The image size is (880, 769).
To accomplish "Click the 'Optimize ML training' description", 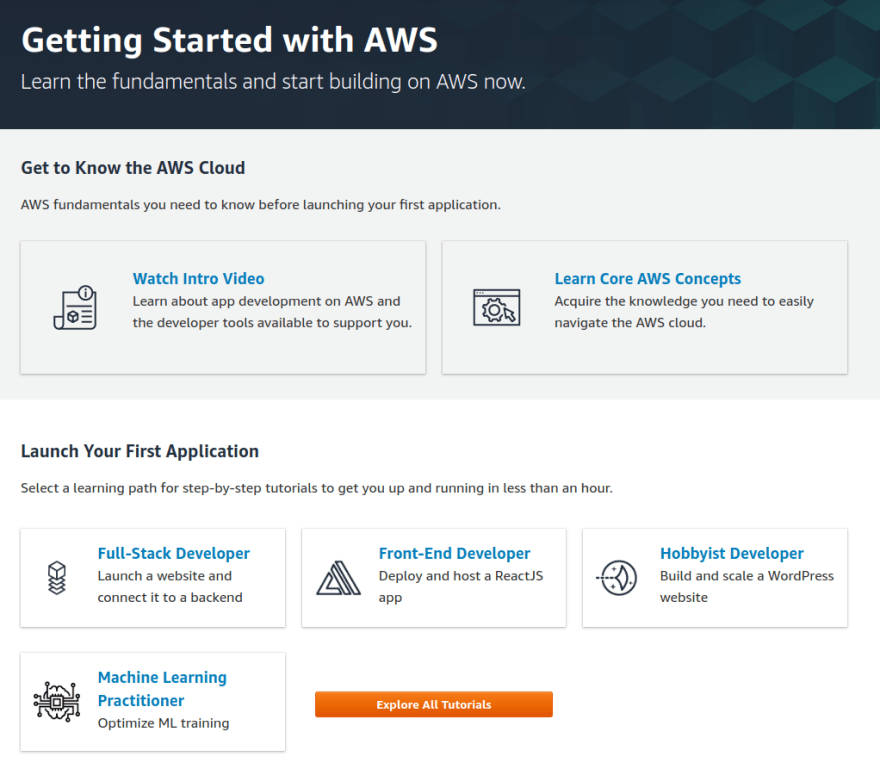I will coord(163,723).
